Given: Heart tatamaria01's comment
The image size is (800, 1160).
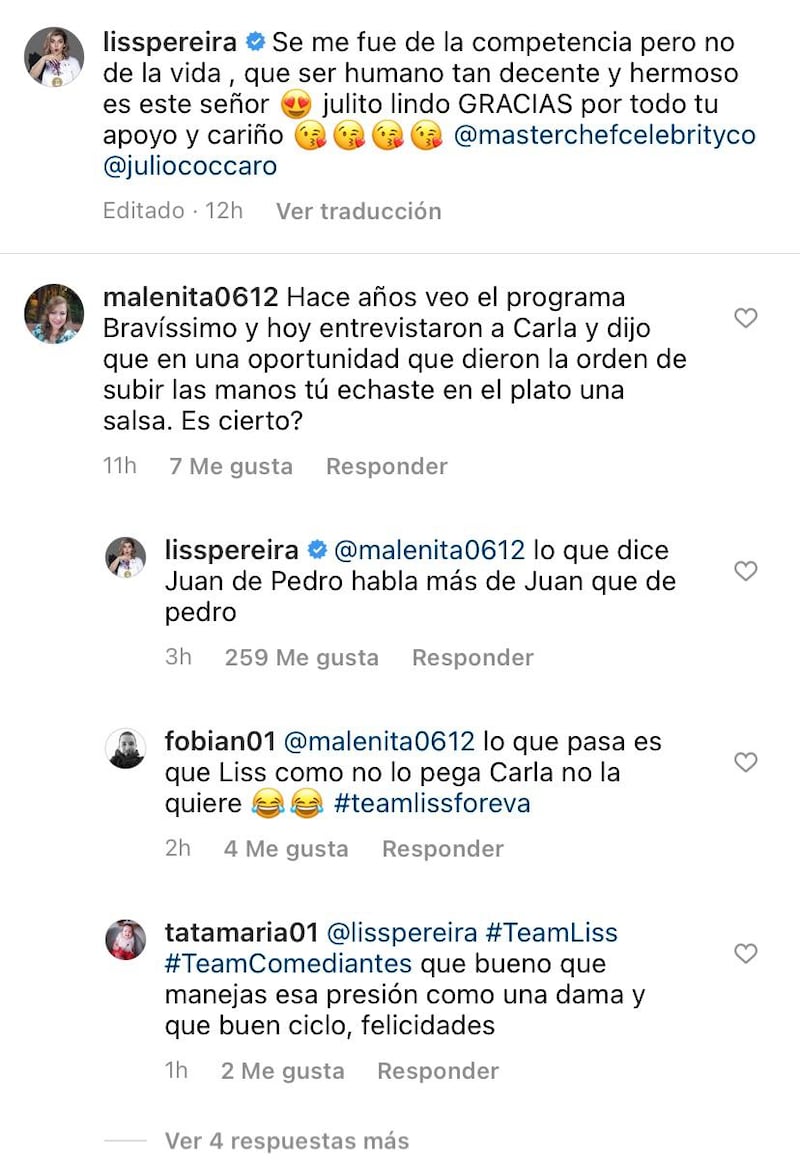Looking at the screenshot, I should click(x=746, y=954).
